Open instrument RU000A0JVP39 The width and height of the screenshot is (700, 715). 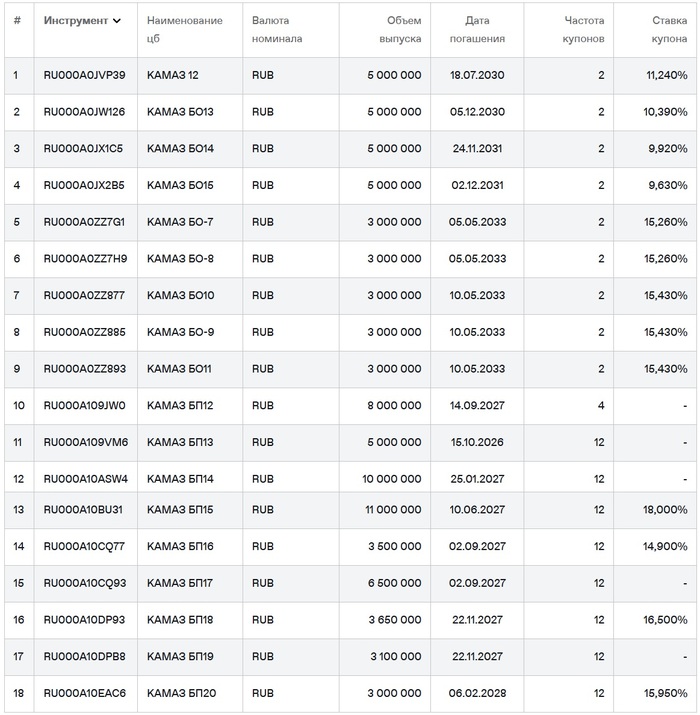(x=84, y=75)
